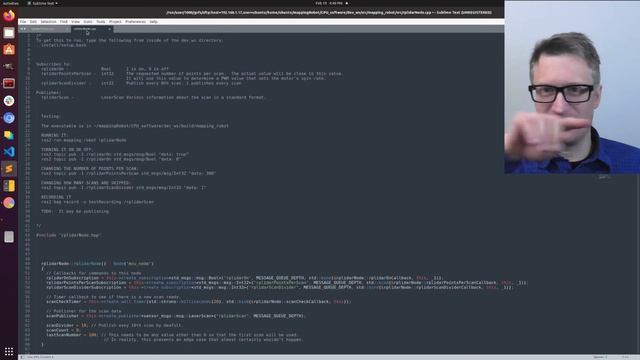Open the yellow and blue stacked-squares dock app
The height and width of the screenshot is (360, 640).
click(9, 135)
